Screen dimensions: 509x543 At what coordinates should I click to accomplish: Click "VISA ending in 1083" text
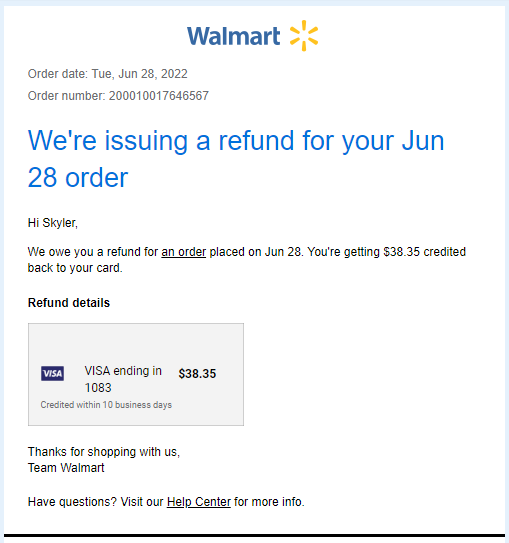click(123, 379)
